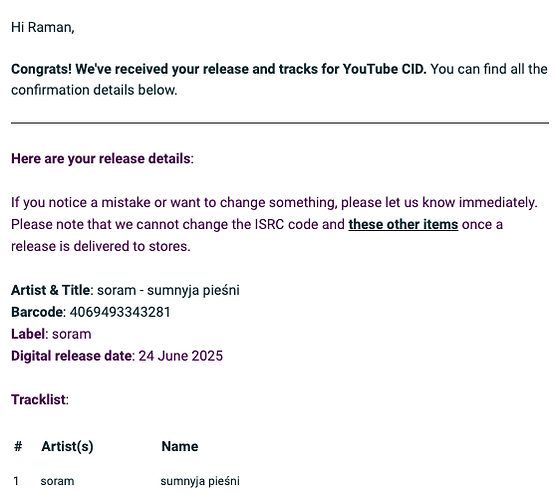This screenshot has height=500, width=557.
Task: Open the "these other items" link
Action: coord(403,224)
